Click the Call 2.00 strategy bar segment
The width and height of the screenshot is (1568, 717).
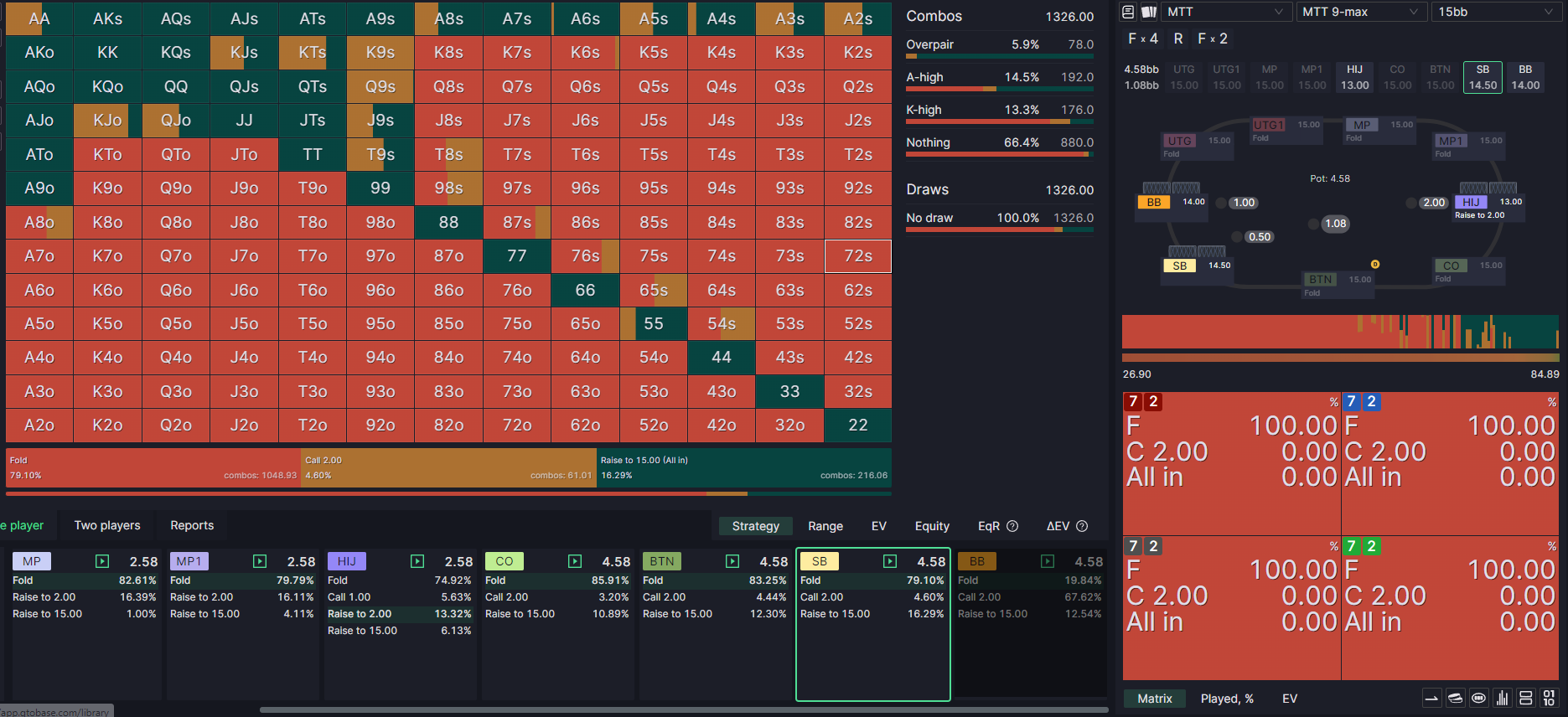coord(448,467)
